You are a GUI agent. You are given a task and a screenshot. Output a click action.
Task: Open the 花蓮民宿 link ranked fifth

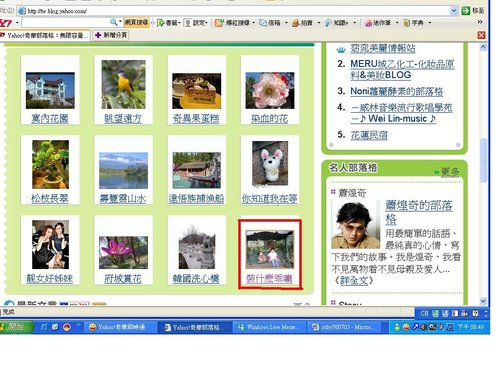pyautogui.click(x=369, y=135)
